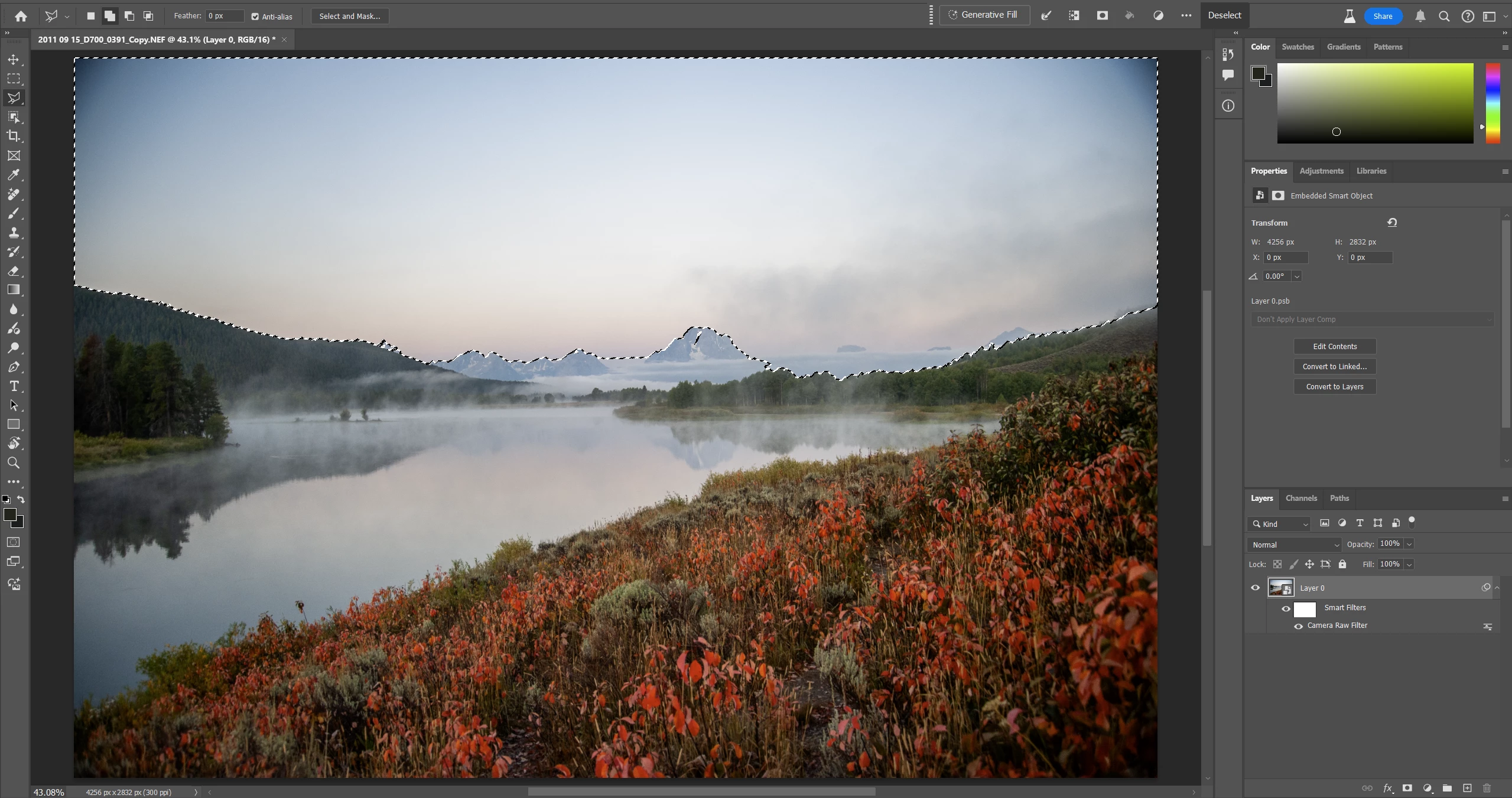Expand the Opacity value dropdown arrow

1409,544
